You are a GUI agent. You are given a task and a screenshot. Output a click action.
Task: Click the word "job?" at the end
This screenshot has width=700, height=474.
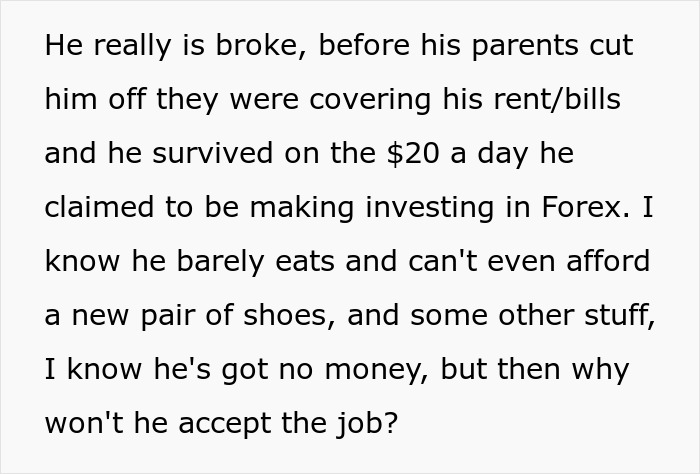click(x=364, y=425)
